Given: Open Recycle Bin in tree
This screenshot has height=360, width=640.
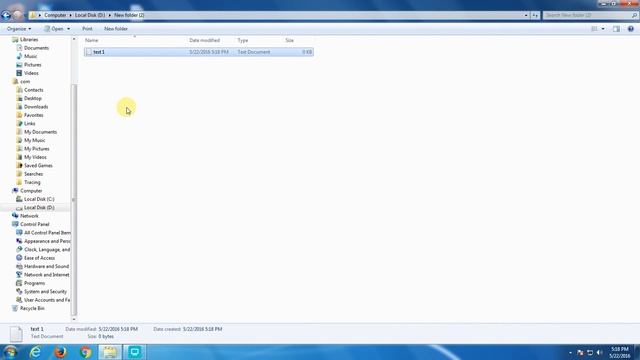Looking at the screenshot, I should pos(32,308).
